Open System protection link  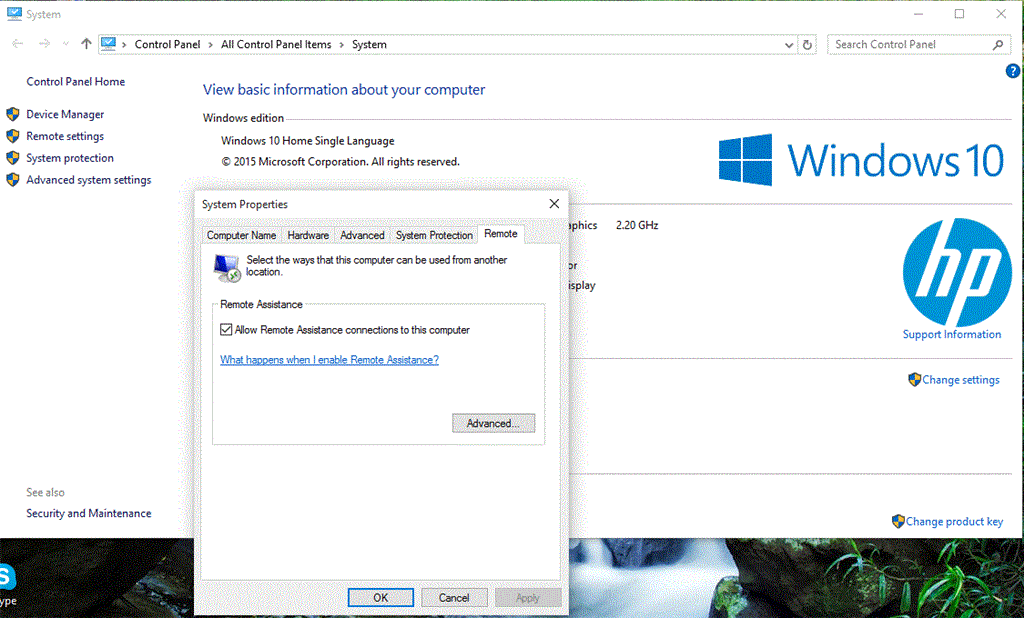click(70, 158)
